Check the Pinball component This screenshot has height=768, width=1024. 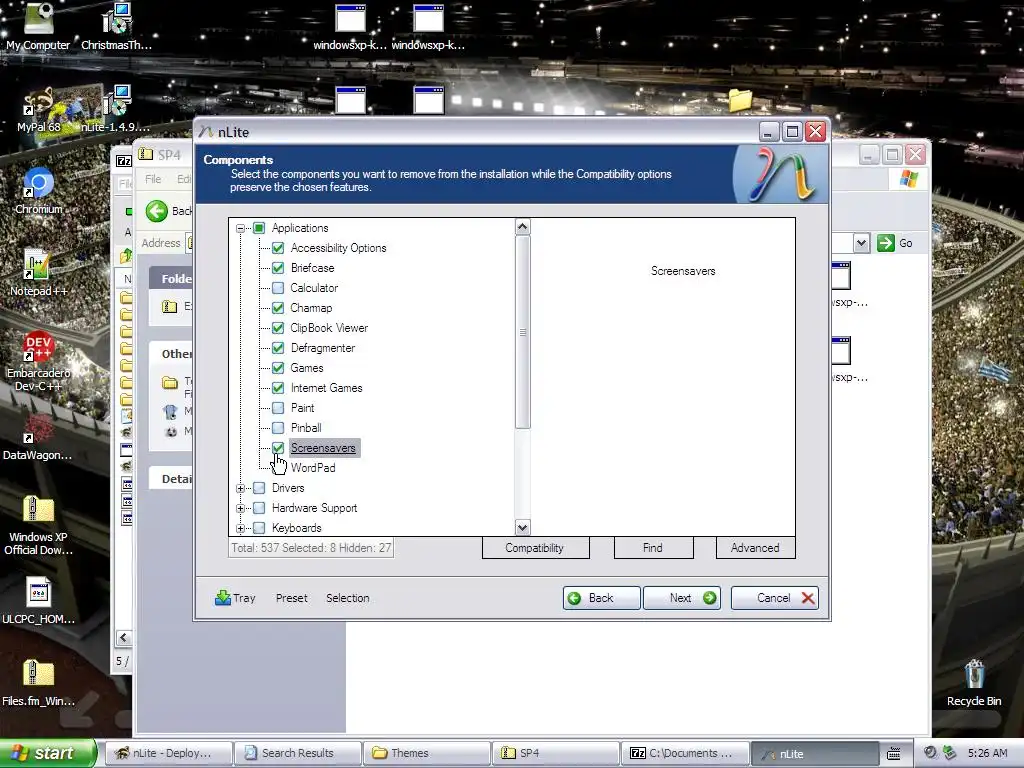tap(278, 428)
